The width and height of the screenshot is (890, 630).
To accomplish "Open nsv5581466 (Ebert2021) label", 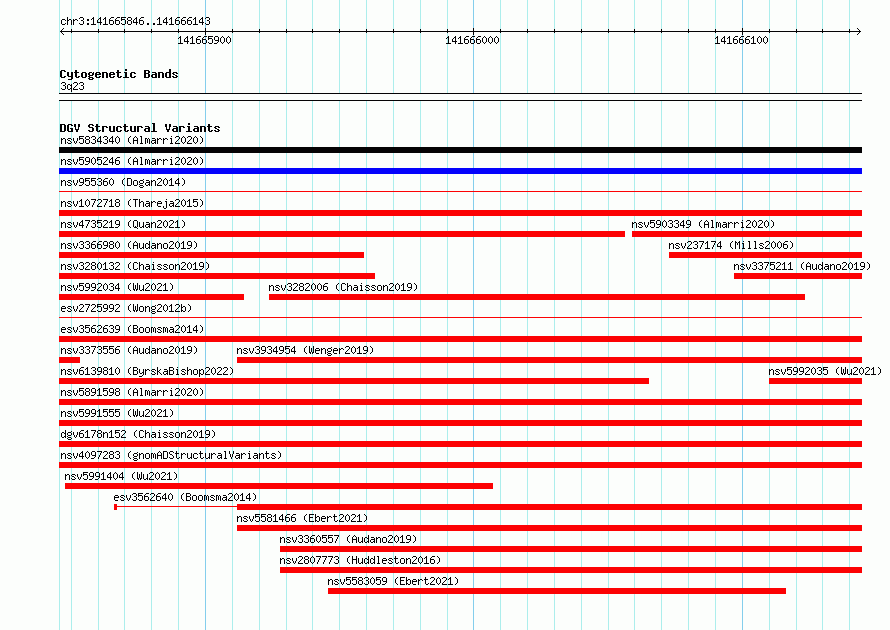I will click(x=302, y=518).
